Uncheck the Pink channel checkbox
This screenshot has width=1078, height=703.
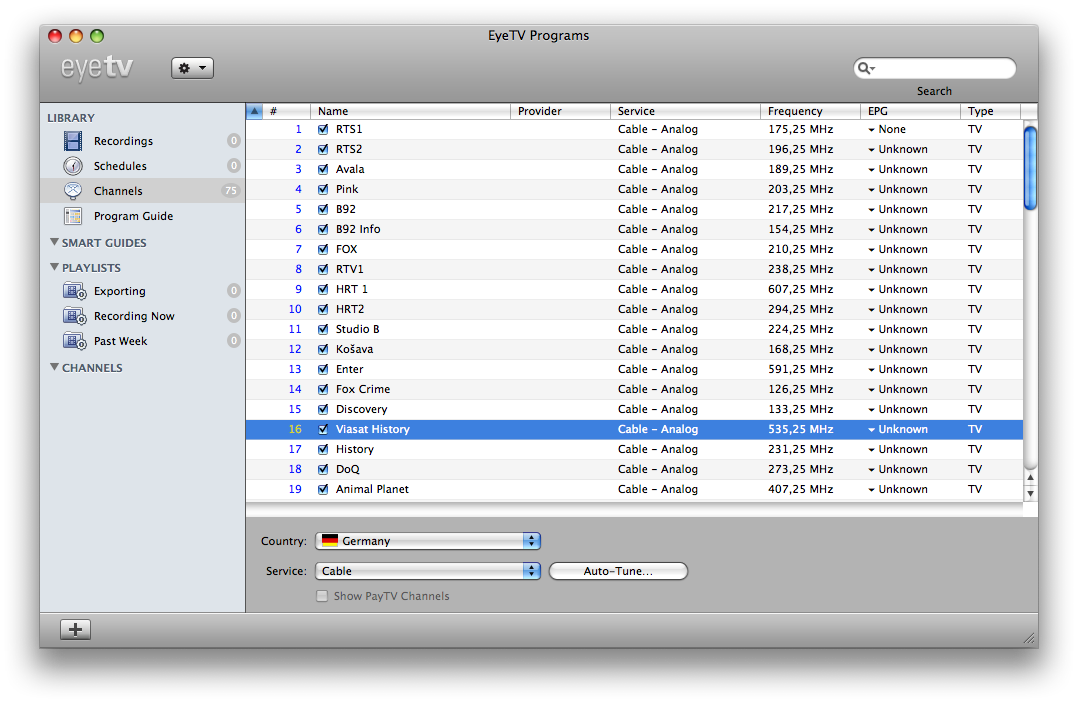(323, 189)
